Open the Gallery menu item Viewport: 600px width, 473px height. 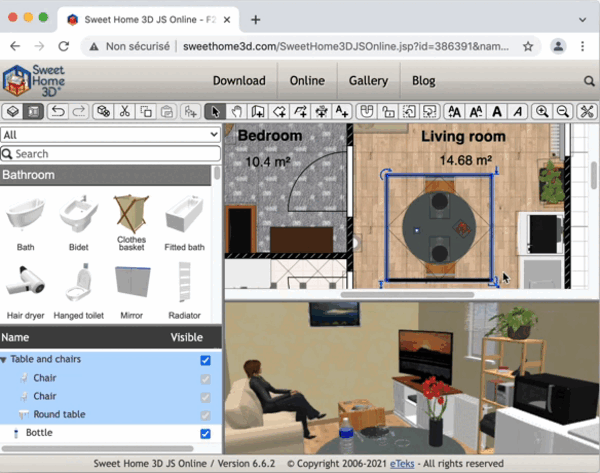pos(368,81)
